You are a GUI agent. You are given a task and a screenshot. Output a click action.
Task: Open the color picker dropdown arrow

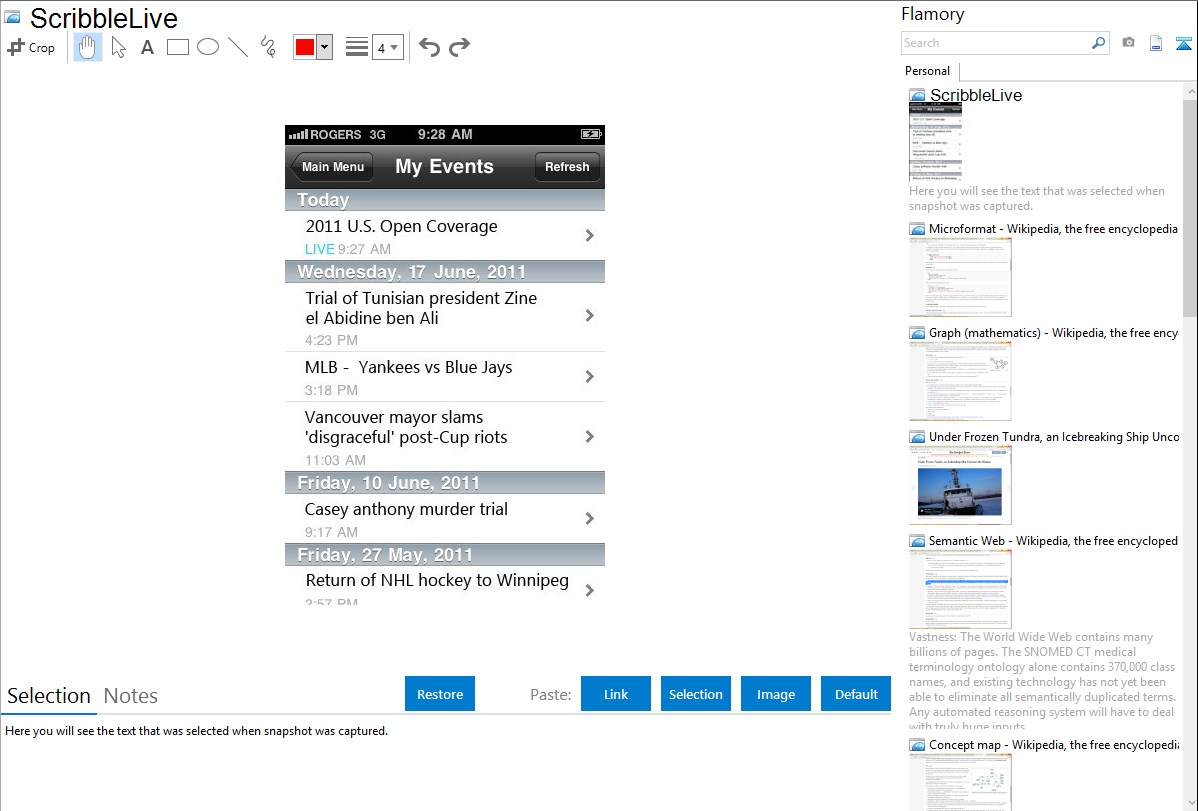pos(325,47)
